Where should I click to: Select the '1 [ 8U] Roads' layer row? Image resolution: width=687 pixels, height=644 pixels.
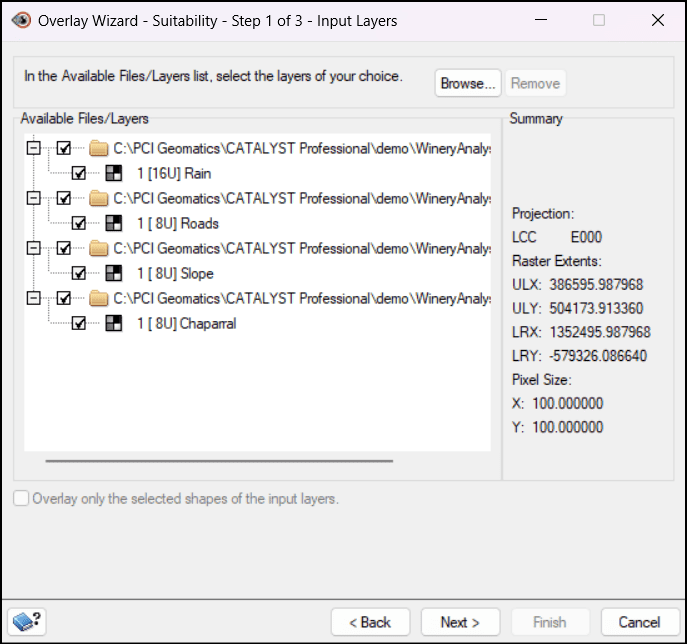(x=177, y=223)
